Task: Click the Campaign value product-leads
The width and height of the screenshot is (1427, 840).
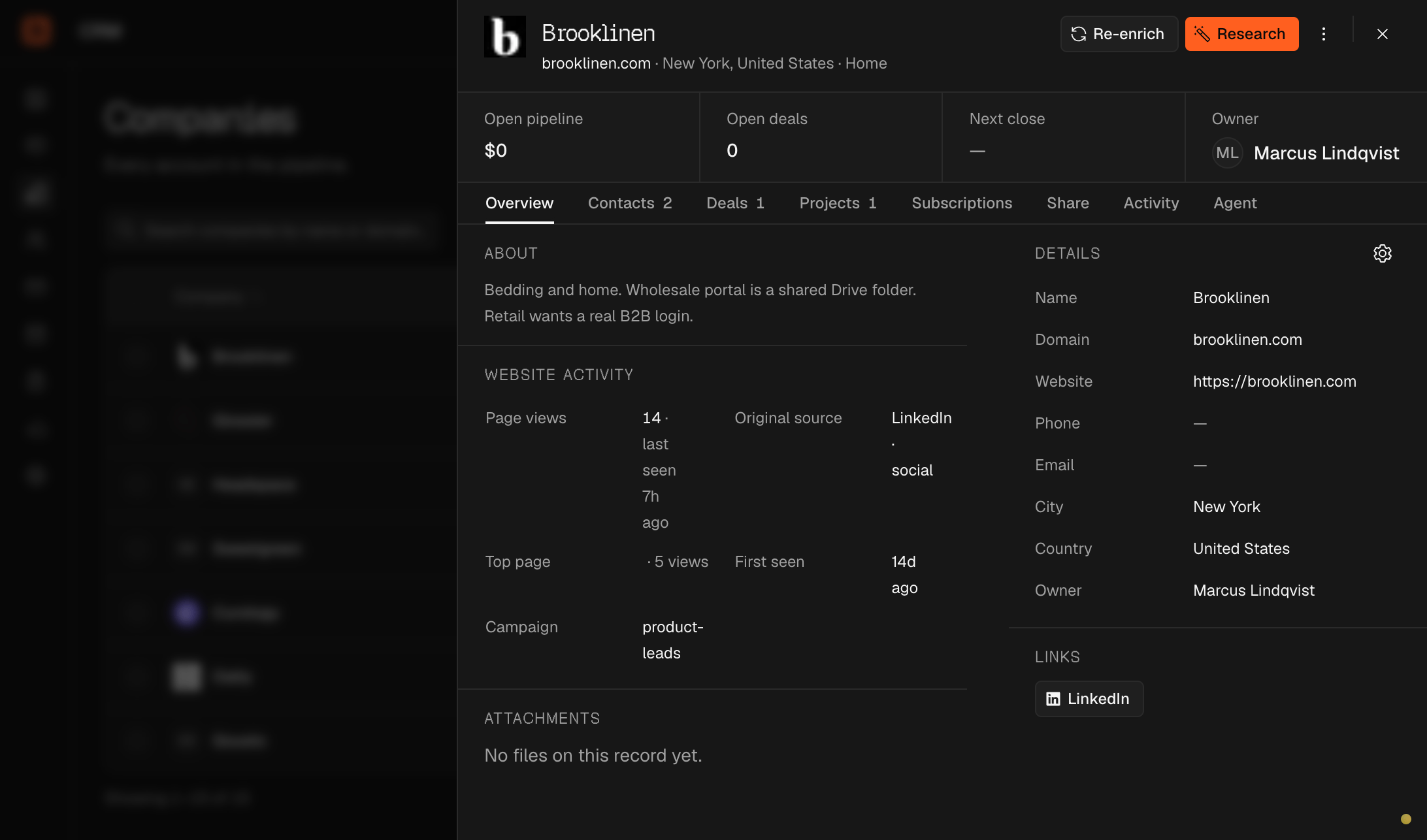Action: point(672,640)
